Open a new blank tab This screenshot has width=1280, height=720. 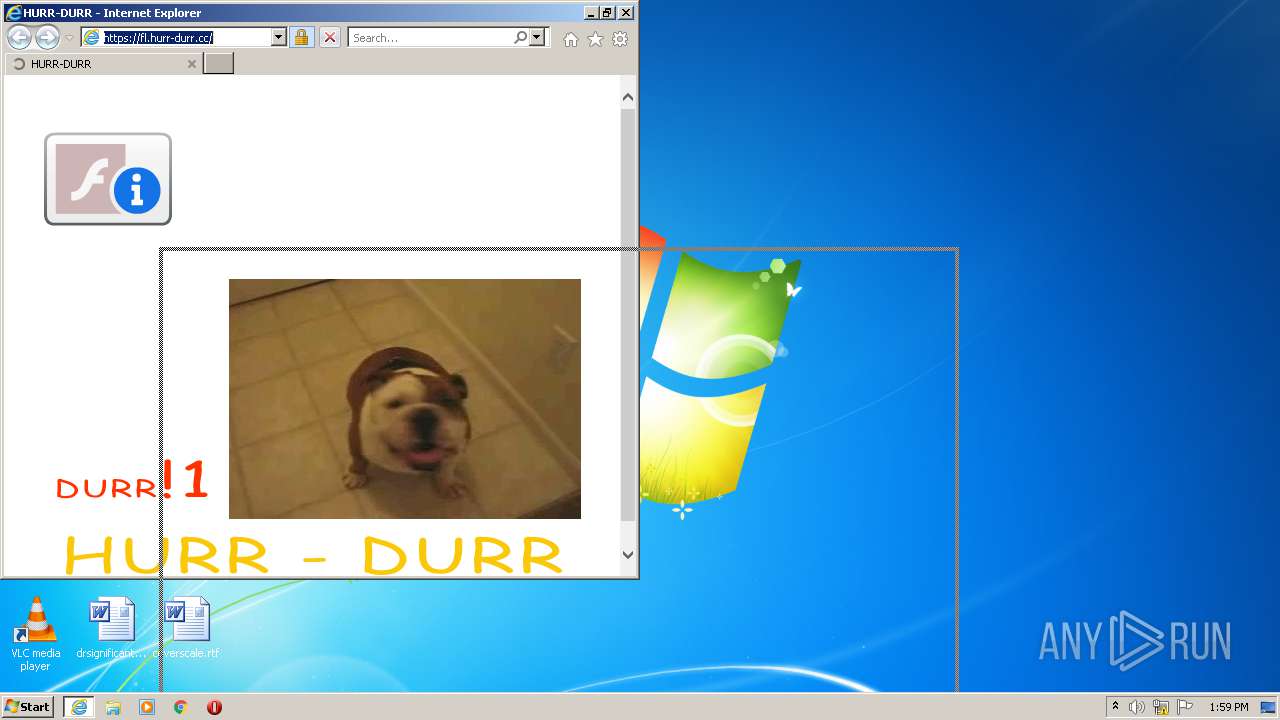pyautogui.click(x=218, y=64)
